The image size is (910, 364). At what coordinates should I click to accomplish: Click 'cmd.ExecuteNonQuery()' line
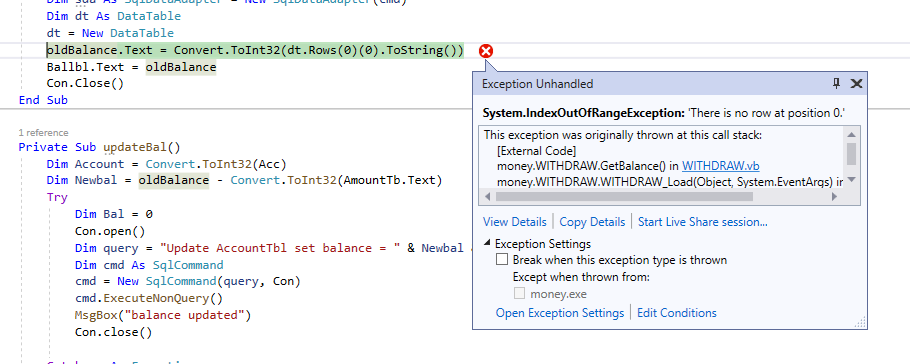pos(149,298)
